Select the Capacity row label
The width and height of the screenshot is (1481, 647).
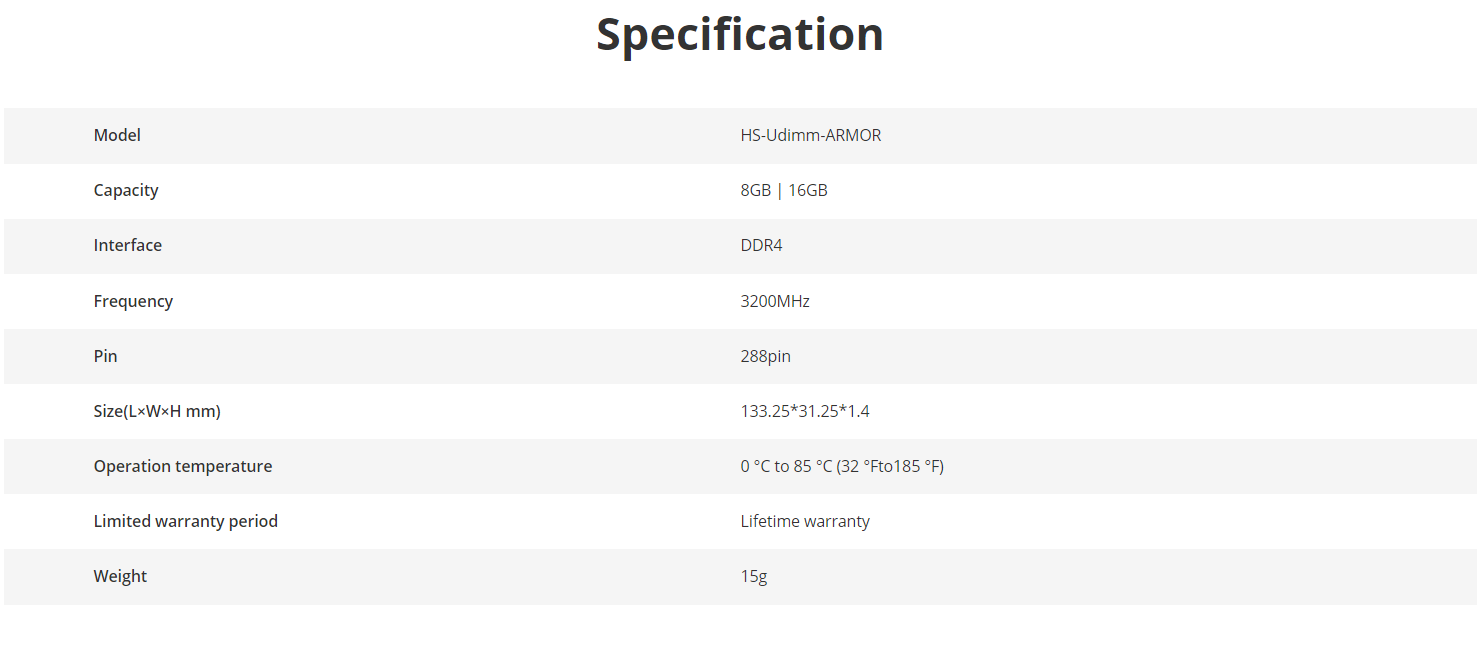[x=126, y=190]
